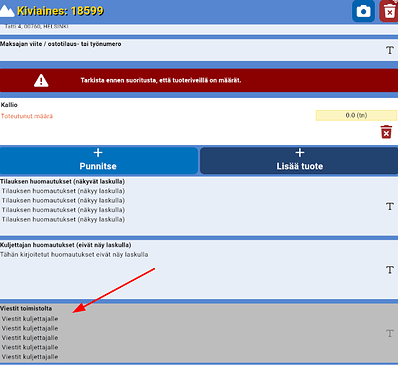This screenshot has height=375, width=398.
Task: Click the Lisää tuote button
Action: [x=299, y=160]
